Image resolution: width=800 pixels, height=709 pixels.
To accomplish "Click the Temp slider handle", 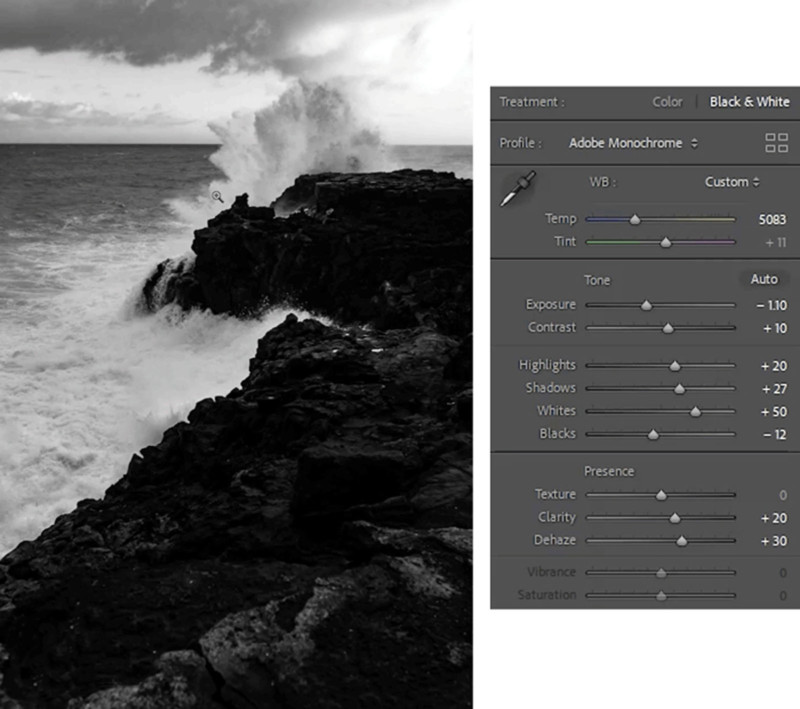I will click(635, 219).
